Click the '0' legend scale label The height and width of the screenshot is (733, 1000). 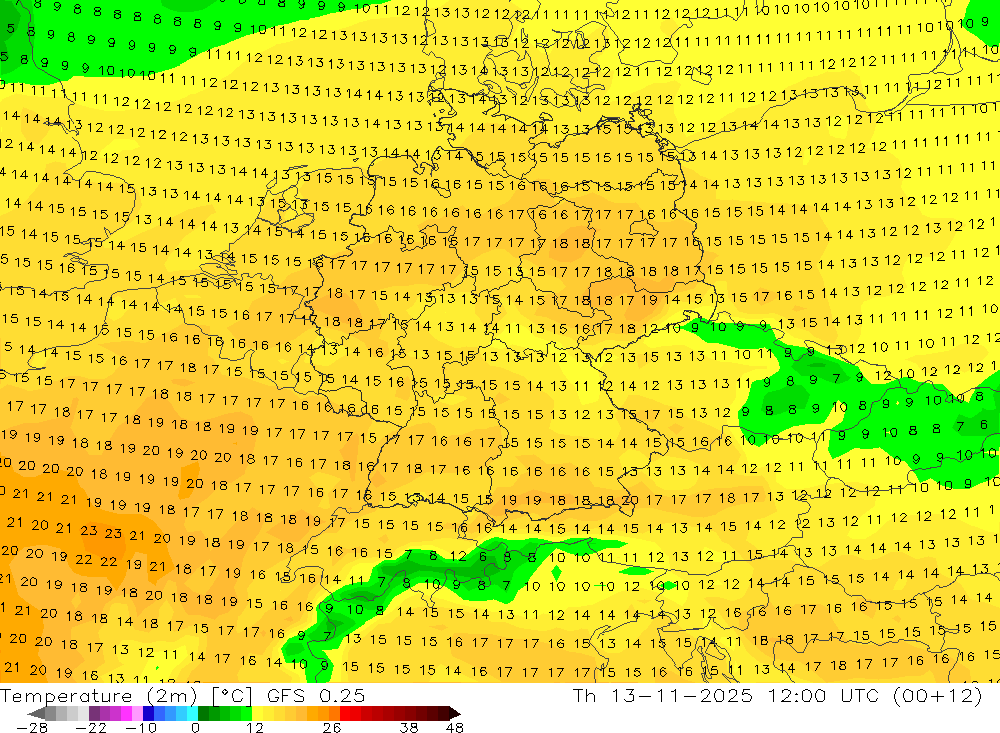(195, 727)
